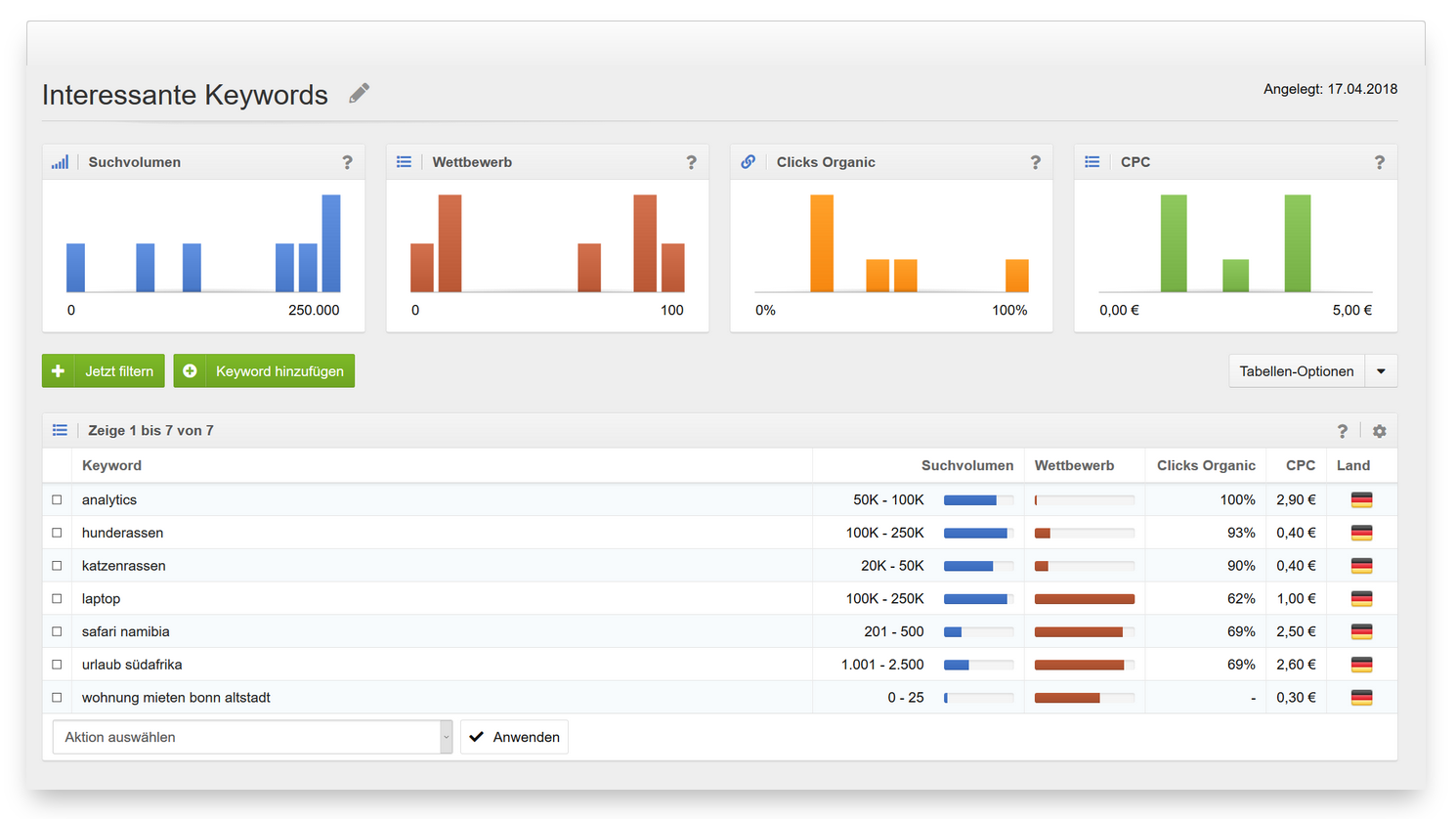
Task: Click the link icon in Clicks Organic
Action: (748, 162)
